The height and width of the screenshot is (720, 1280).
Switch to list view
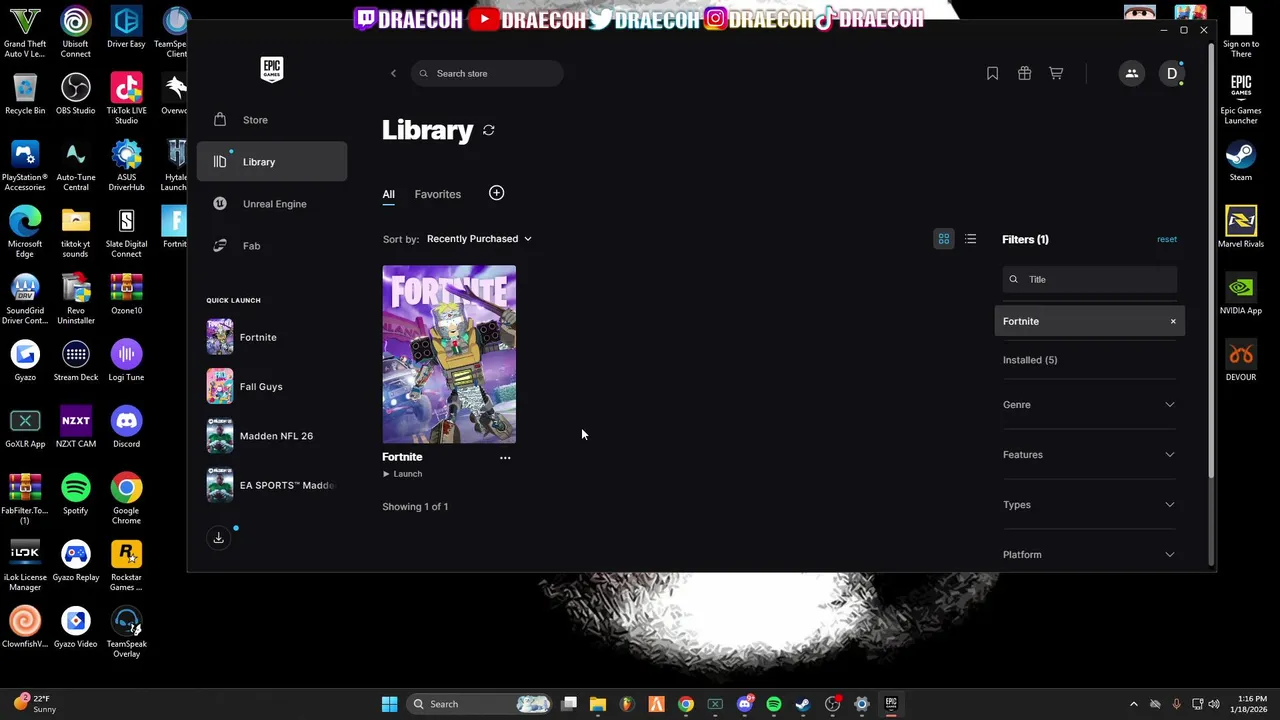click(970, 239)
